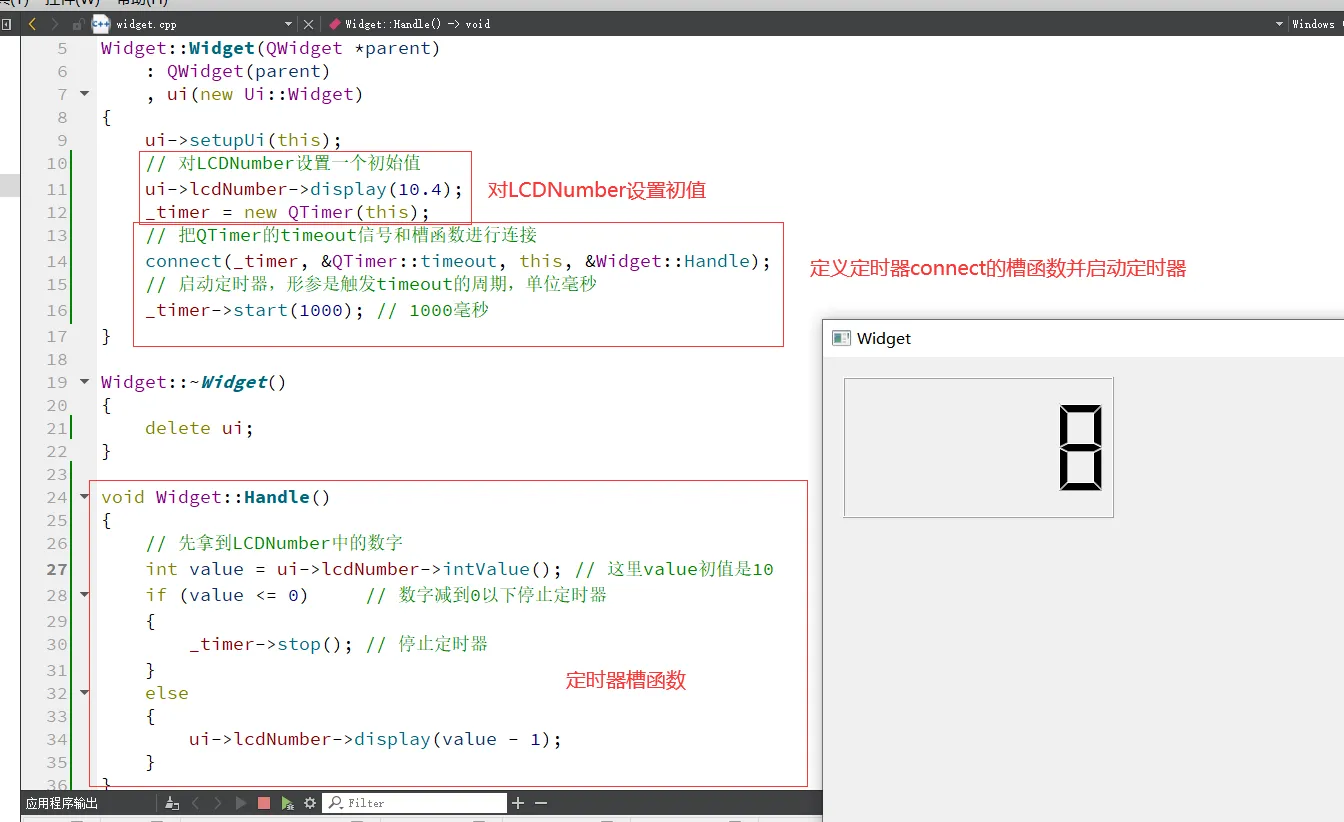This screenshot has height=822, width=1344.
Task: Toggle the lock icon next to widget.cpp tab
Action: 76,23
